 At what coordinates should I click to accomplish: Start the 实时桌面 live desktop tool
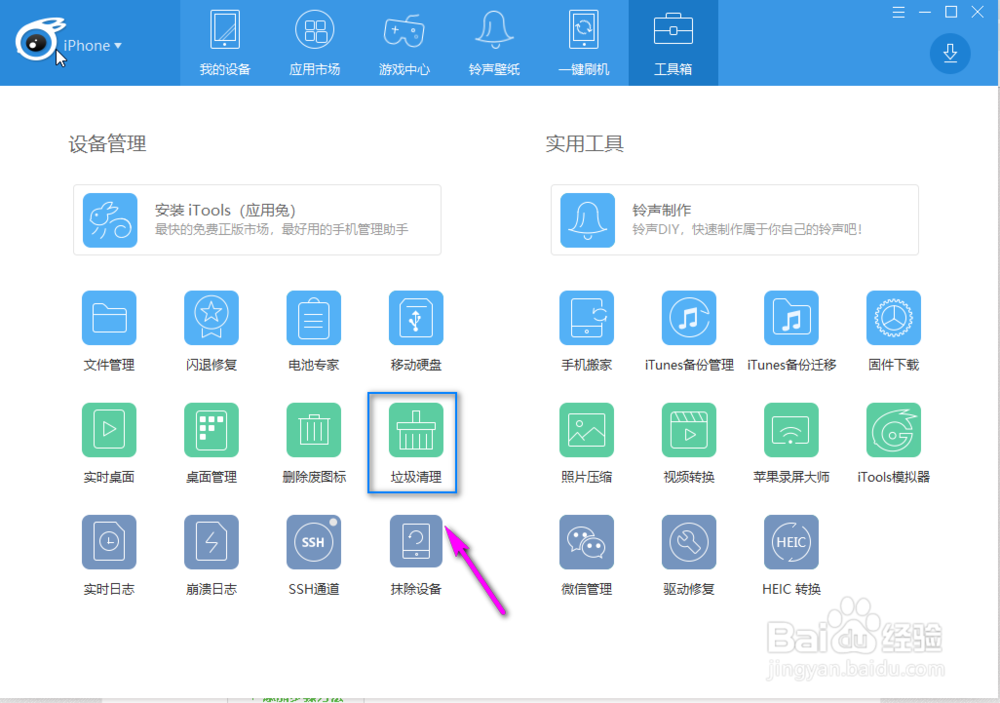point(109,429)
